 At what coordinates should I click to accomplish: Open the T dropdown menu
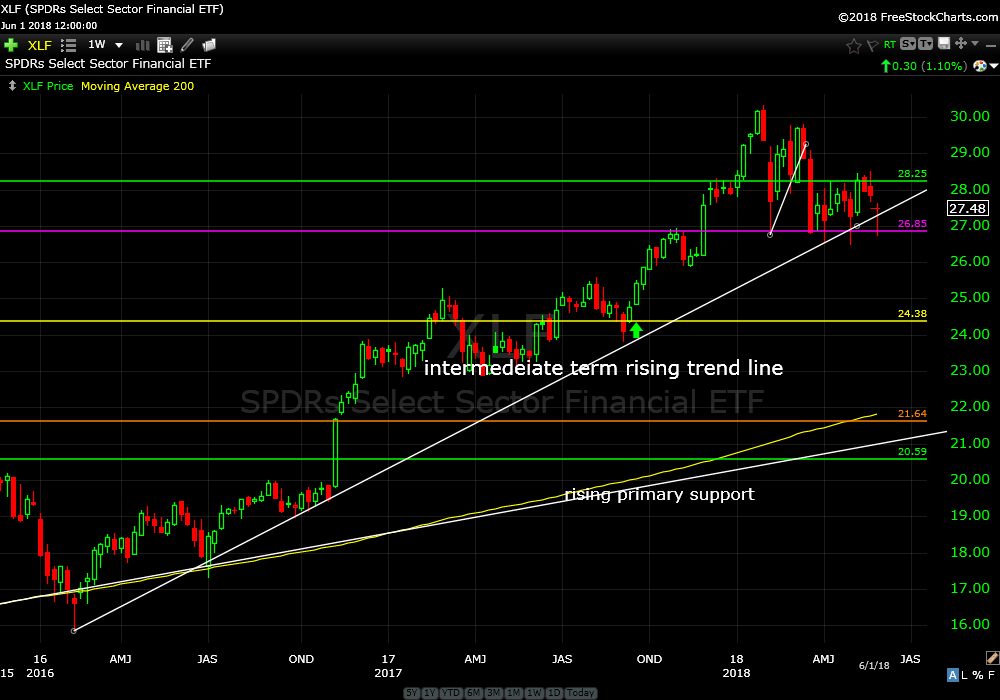click(x=926, y=44)
